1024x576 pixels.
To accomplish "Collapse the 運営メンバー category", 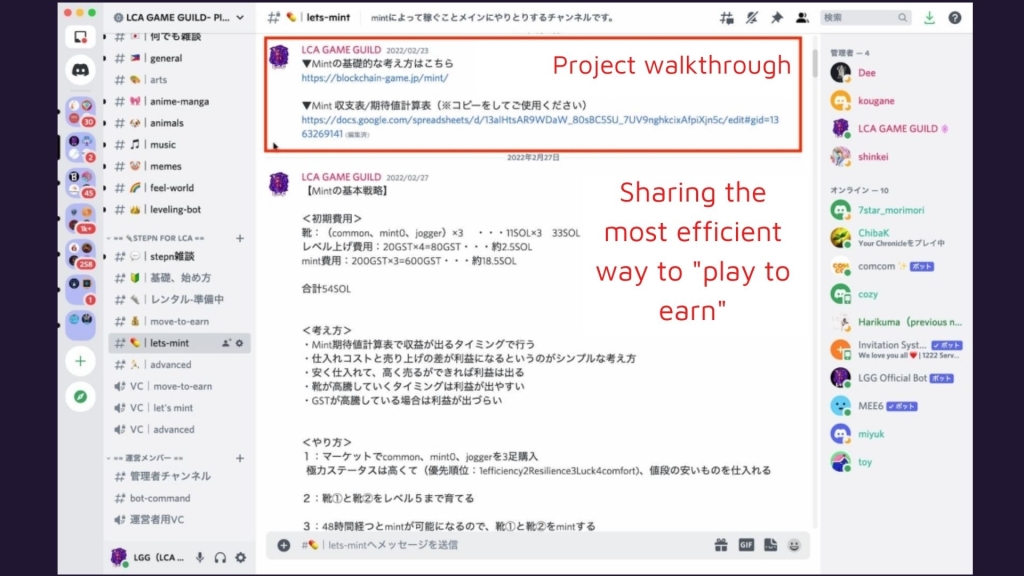I will (150, 458).
